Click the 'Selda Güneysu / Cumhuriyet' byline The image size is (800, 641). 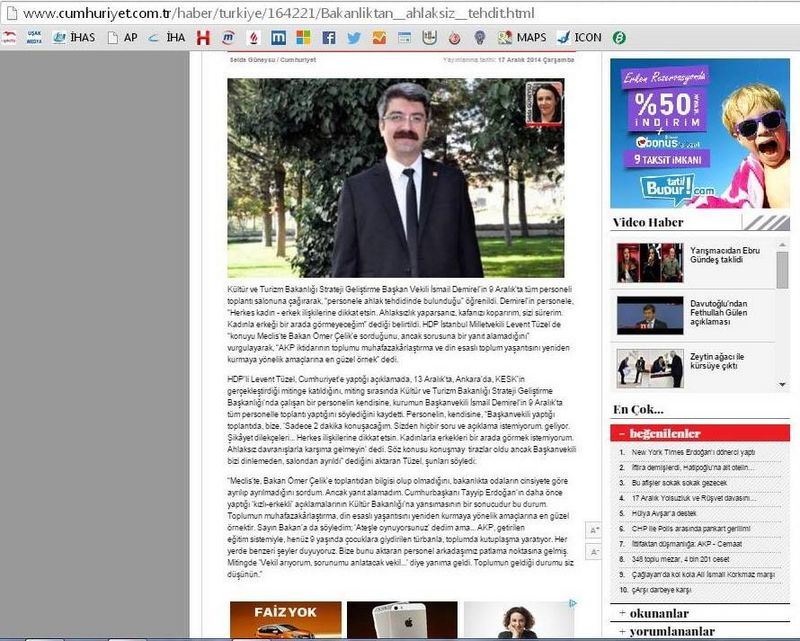tap(273, 60)
